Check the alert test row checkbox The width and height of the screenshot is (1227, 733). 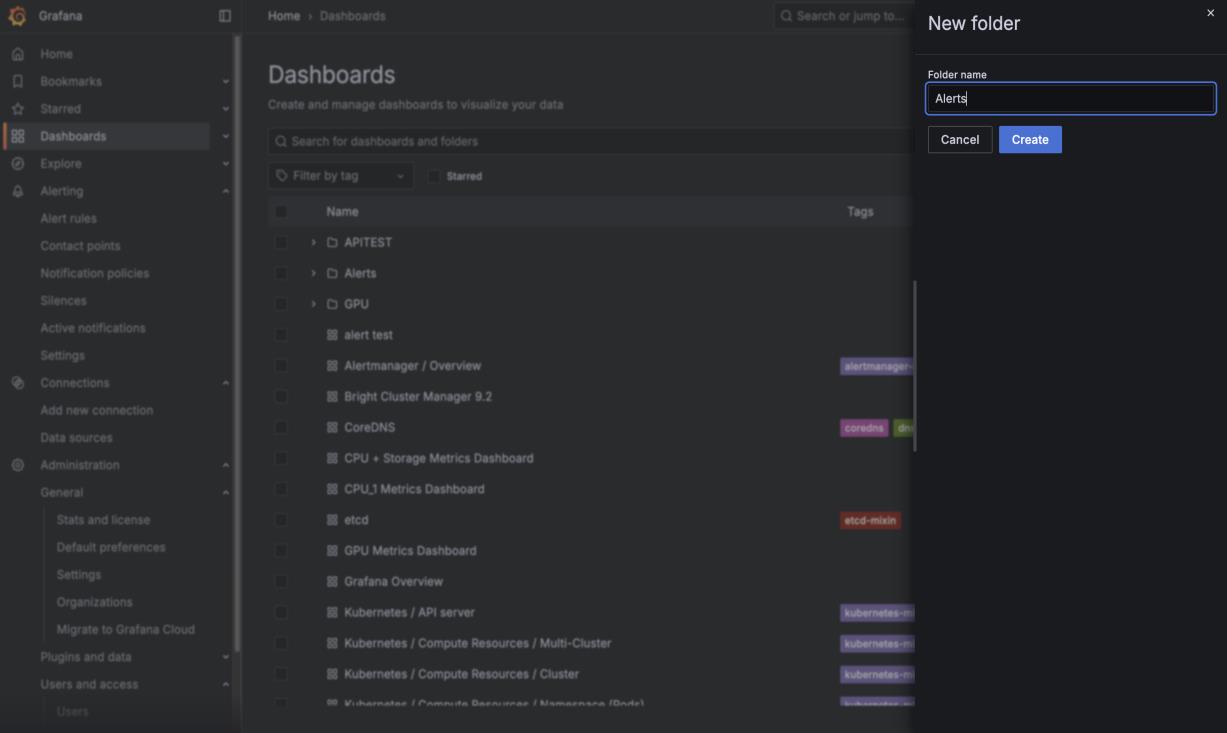281,335
